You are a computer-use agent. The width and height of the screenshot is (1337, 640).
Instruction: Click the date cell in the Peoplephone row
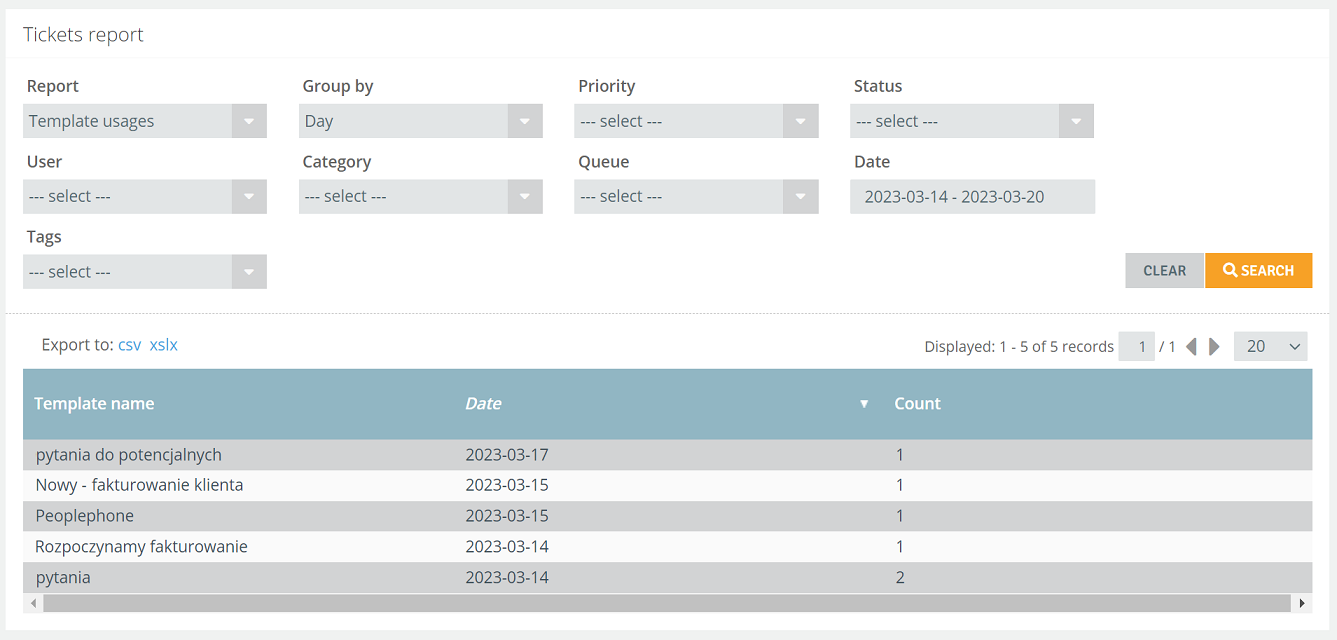[507, 516]
